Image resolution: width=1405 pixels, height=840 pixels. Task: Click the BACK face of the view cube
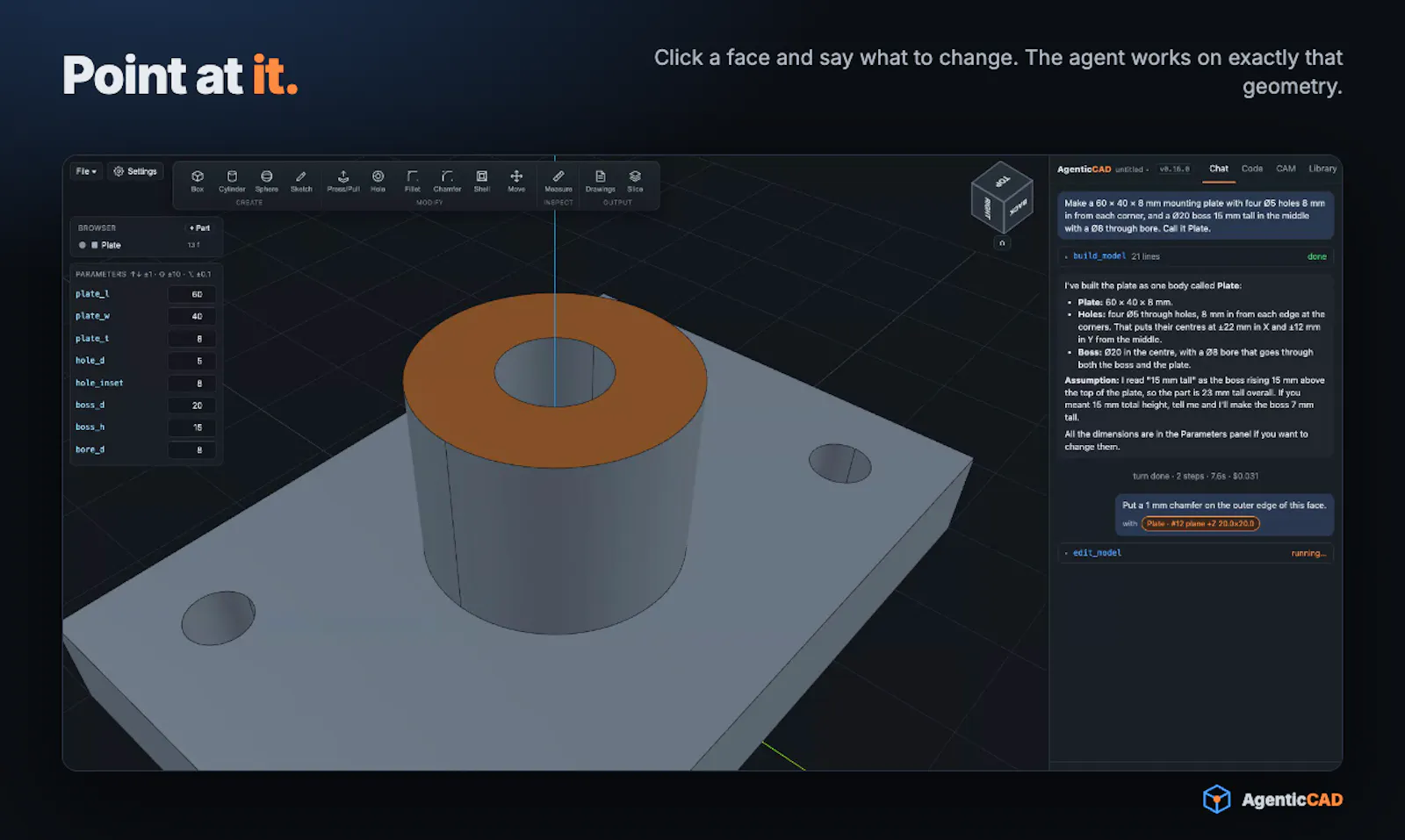point(1018,208)
